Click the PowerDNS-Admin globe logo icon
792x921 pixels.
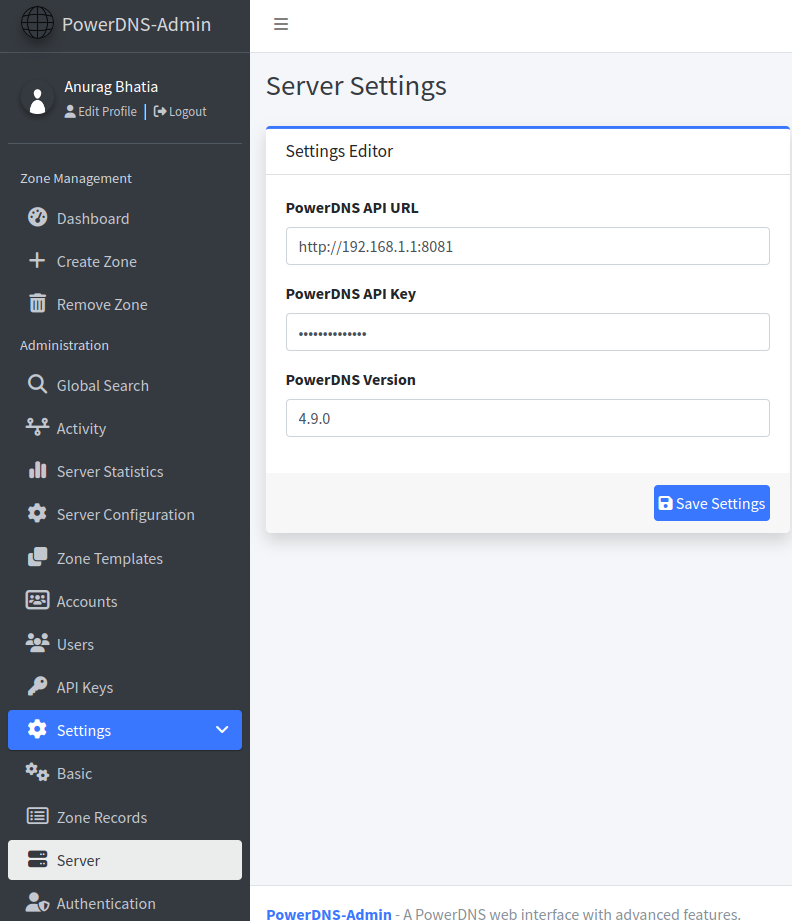(x=37, y=22)
